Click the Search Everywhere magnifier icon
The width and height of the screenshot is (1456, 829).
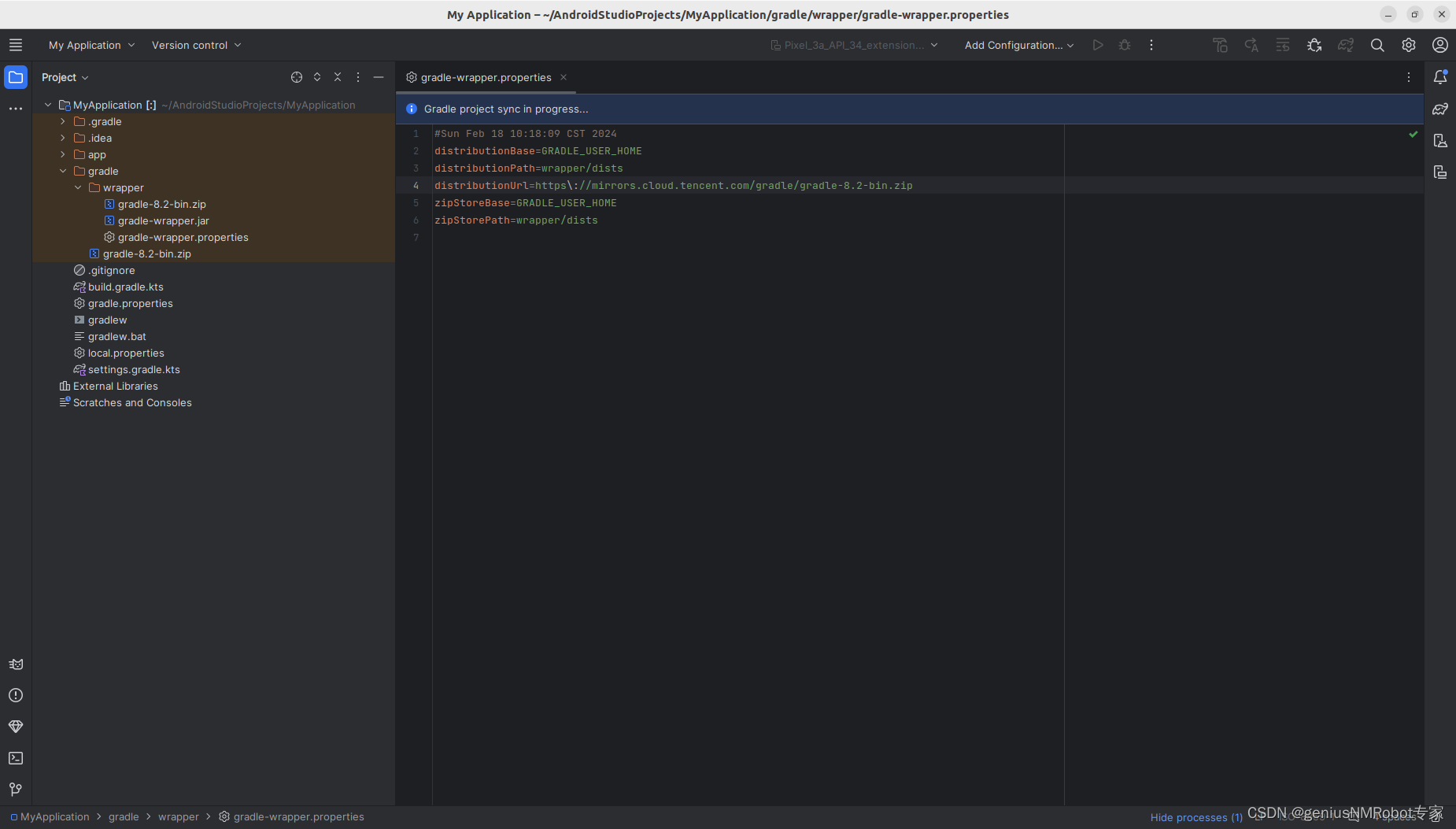1377,45
